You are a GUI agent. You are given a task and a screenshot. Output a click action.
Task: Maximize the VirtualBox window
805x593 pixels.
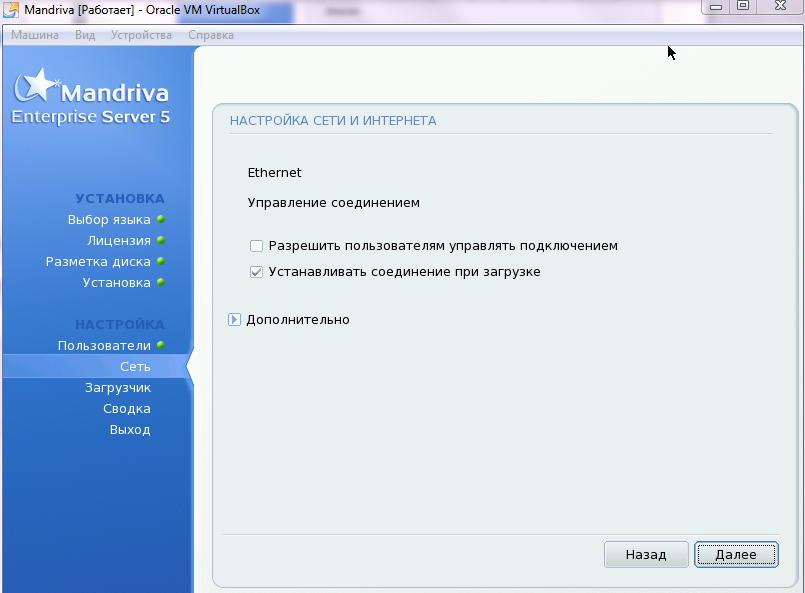click(x=742, y=6)
